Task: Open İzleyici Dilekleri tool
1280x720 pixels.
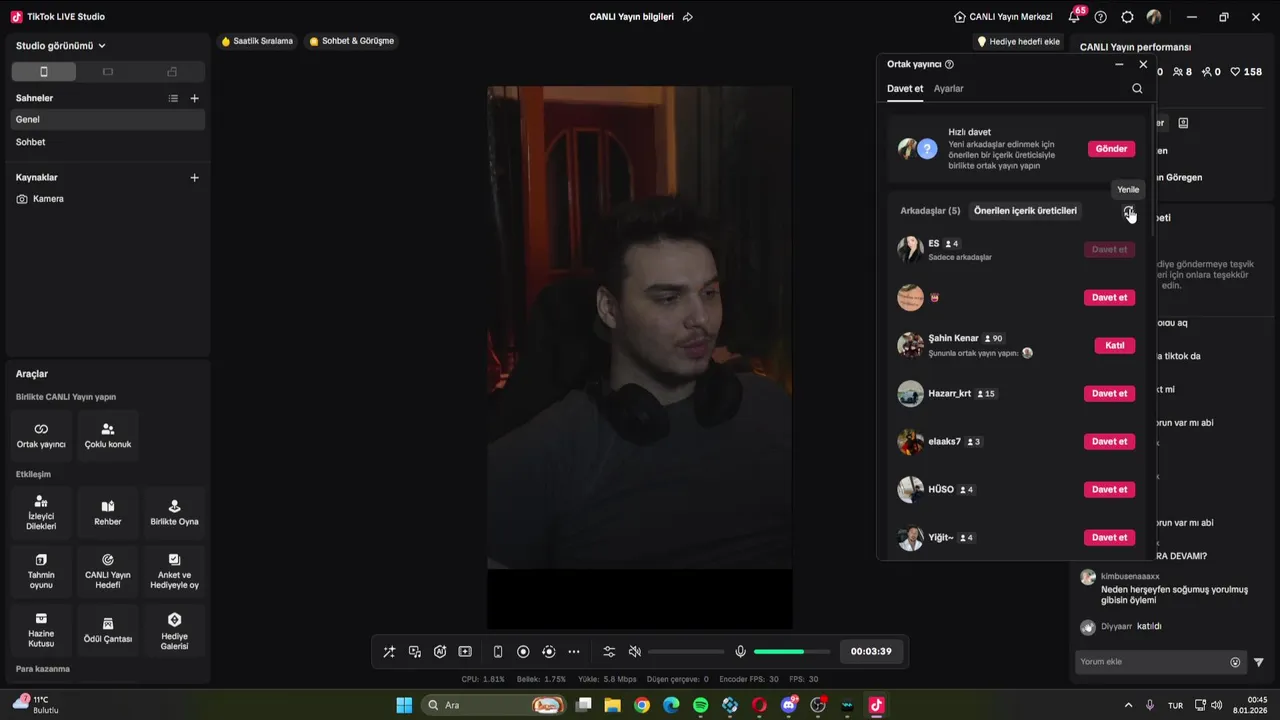Action: point(41,513)
